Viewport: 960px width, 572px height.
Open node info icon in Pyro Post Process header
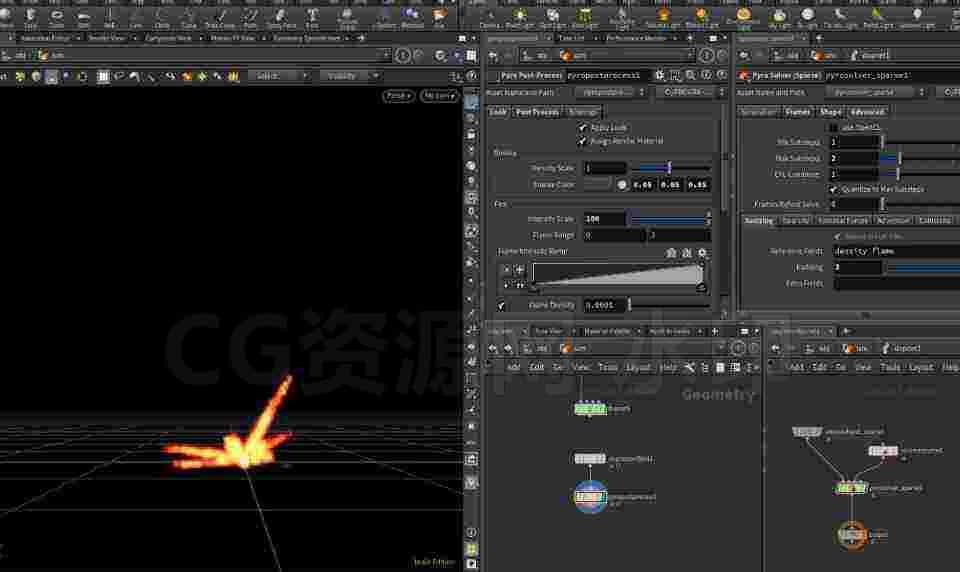click(x=707, y=75)
